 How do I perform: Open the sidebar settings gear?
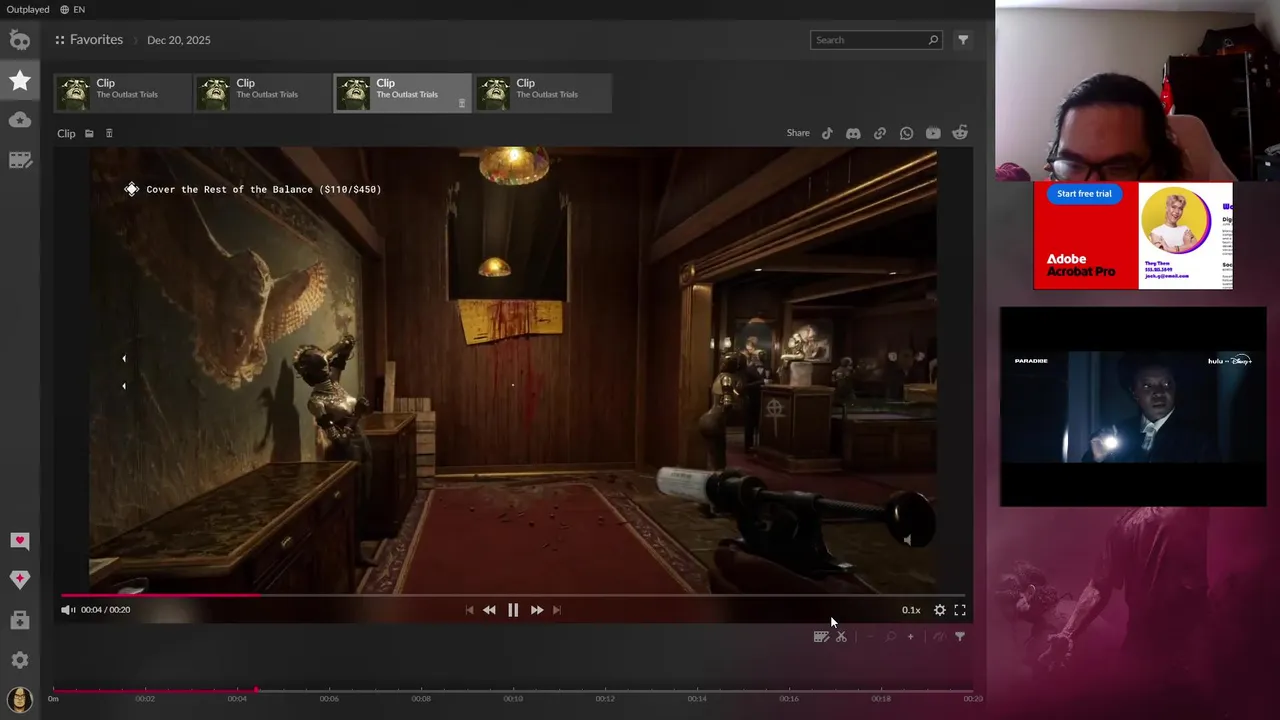tap(20, 660)
